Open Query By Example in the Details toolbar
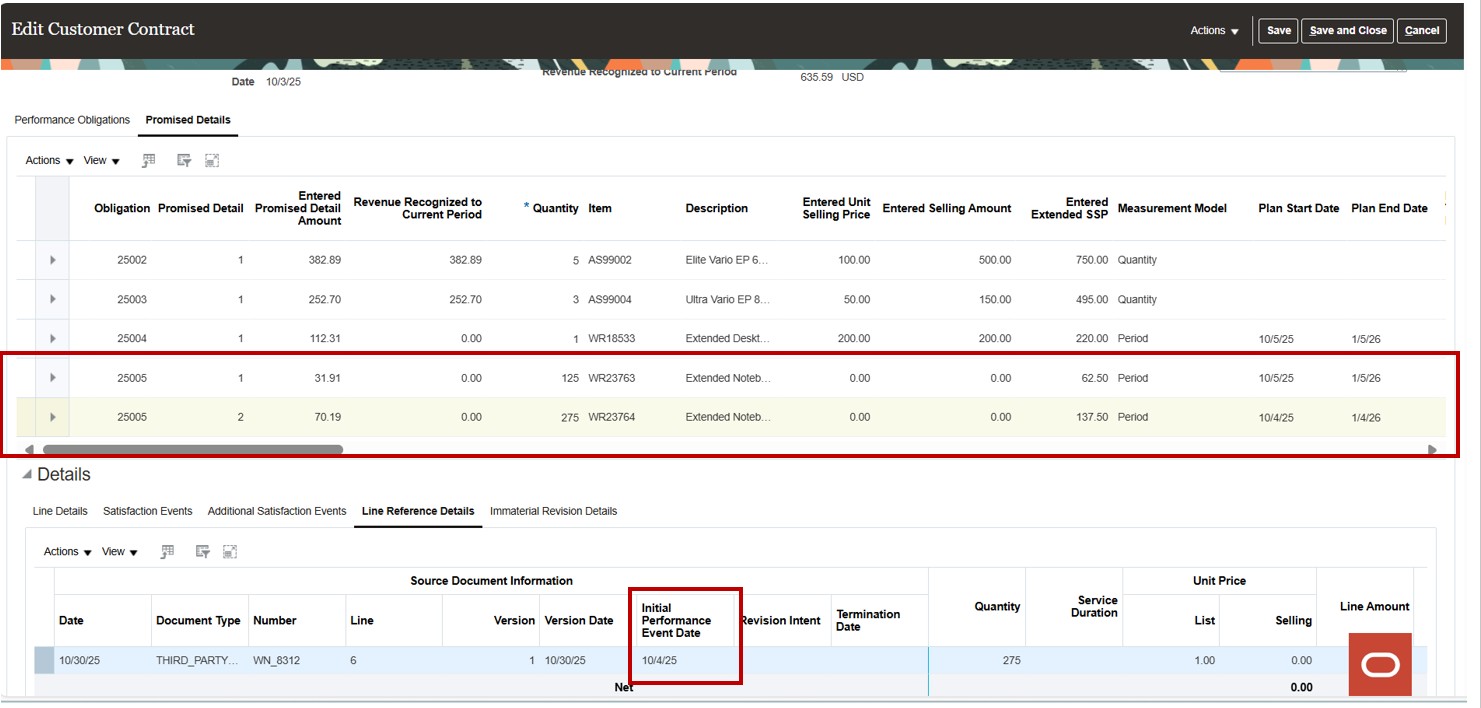1481x708 pixels. 201,551
